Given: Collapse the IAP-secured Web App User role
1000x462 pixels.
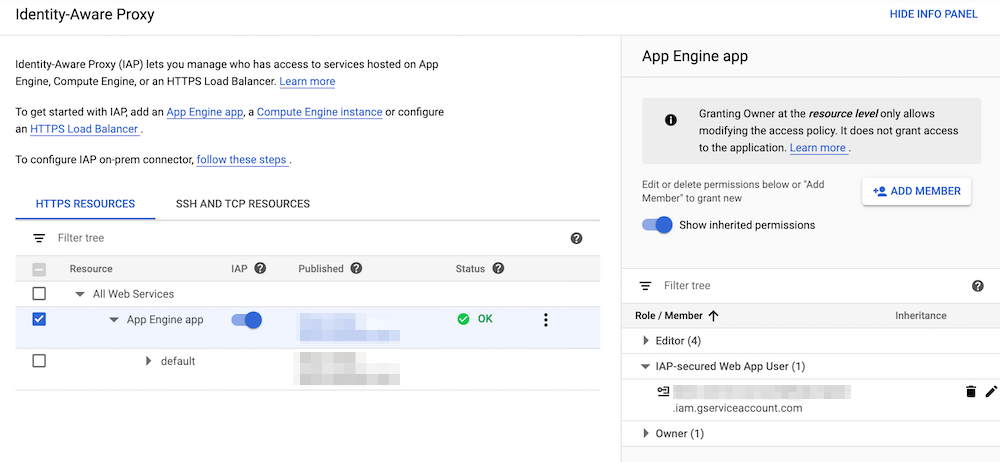Looking at the screenshot, I should point(645,367).
